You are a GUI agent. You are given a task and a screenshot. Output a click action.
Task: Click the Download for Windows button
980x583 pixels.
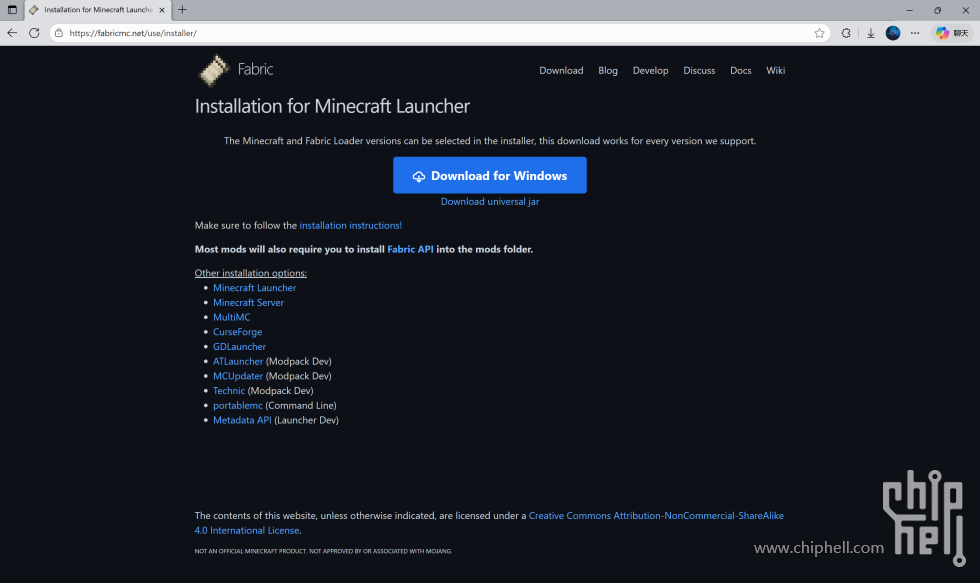click(x=489, y=175)
